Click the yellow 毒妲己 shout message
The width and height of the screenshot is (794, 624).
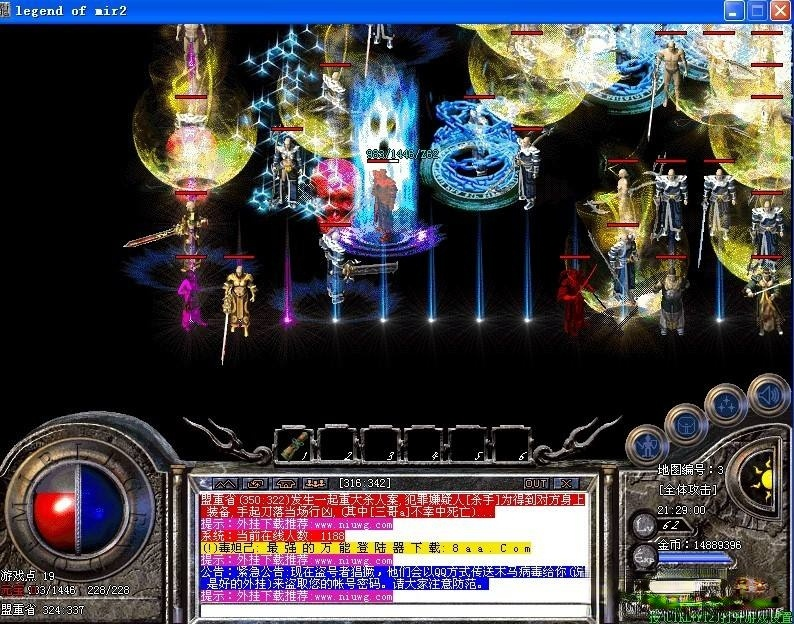pyautogui.click(x=366, y=548)
